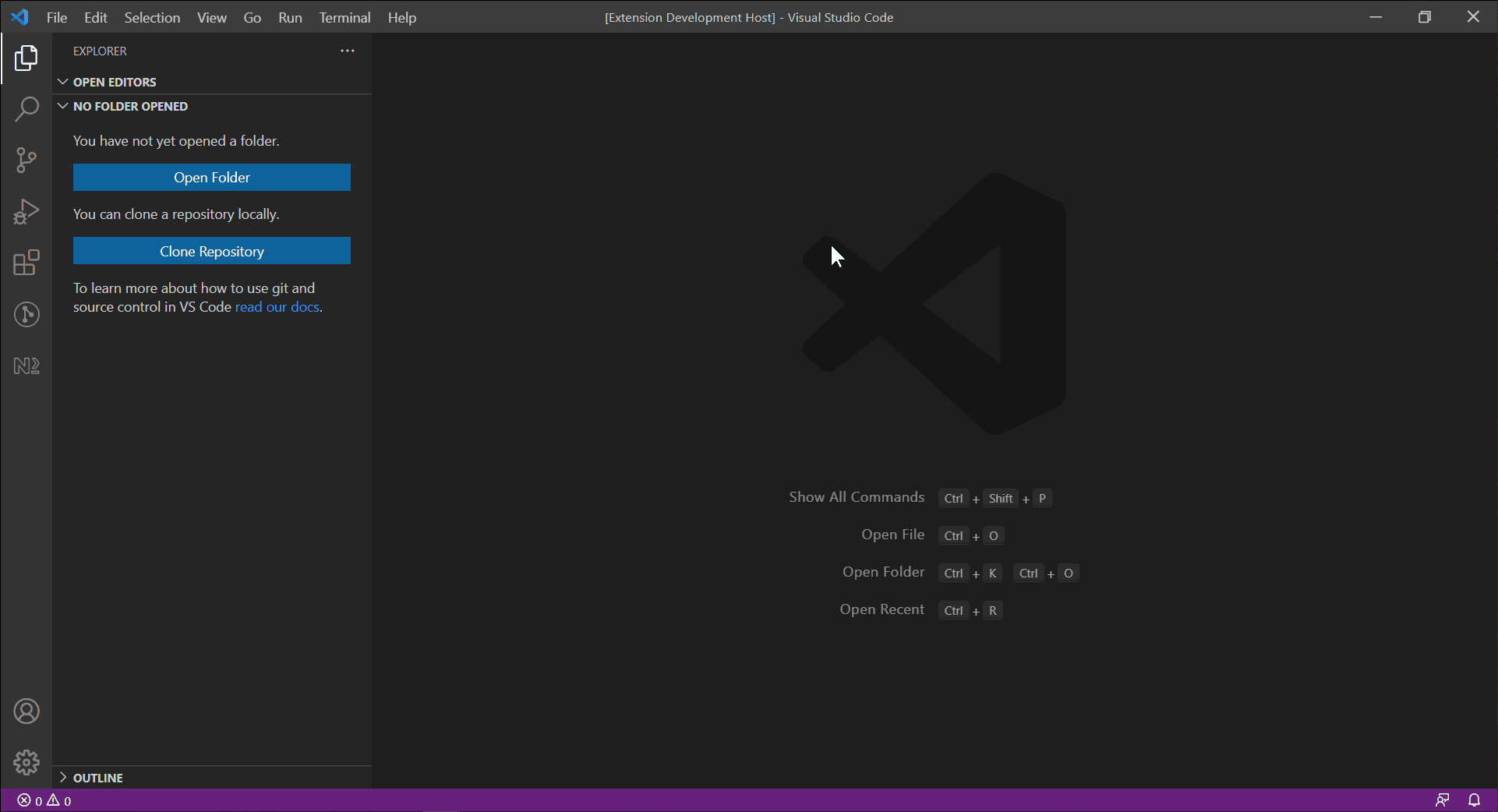Close the VS Code window
1498x812 pixels.
coord(1473,16)
